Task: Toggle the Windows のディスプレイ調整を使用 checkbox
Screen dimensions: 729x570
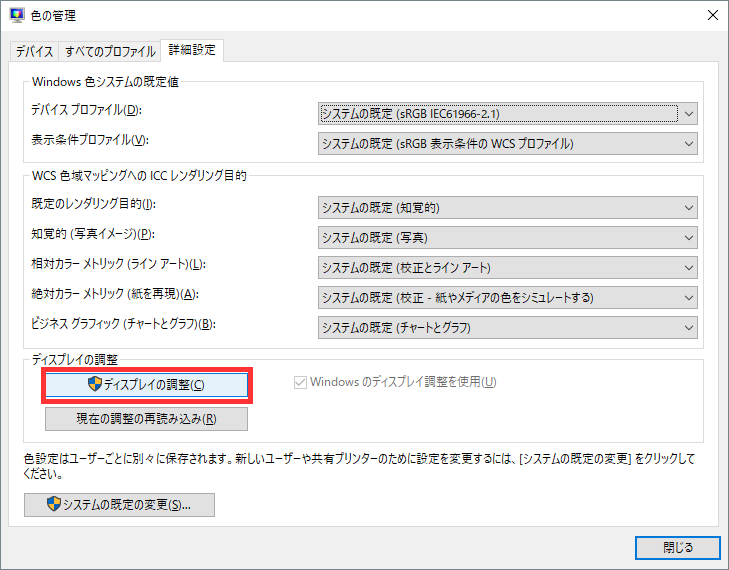Action: pos(300,382)
